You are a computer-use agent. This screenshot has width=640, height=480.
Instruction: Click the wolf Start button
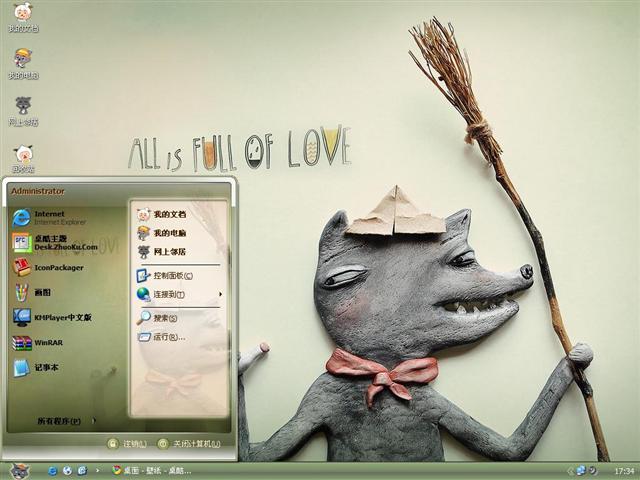(x=19, y=471)
